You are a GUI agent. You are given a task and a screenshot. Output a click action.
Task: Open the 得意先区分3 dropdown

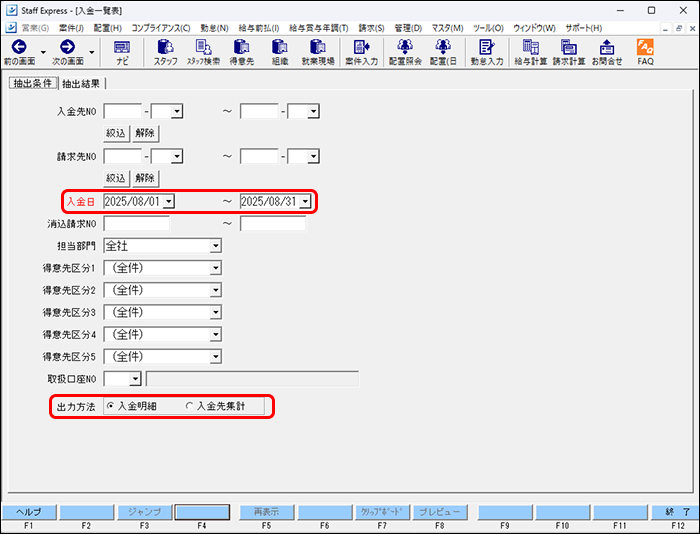[x=216, y=312]
